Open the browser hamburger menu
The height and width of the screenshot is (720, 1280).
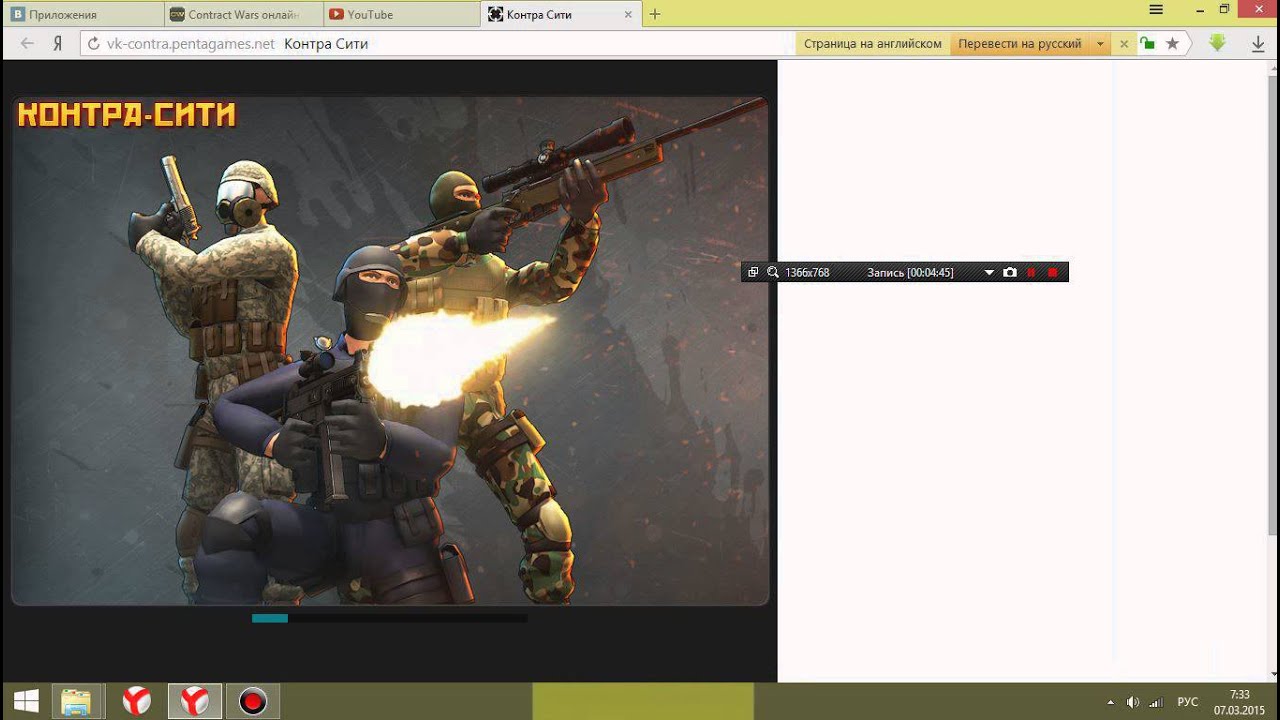(x=1156, y=10)
